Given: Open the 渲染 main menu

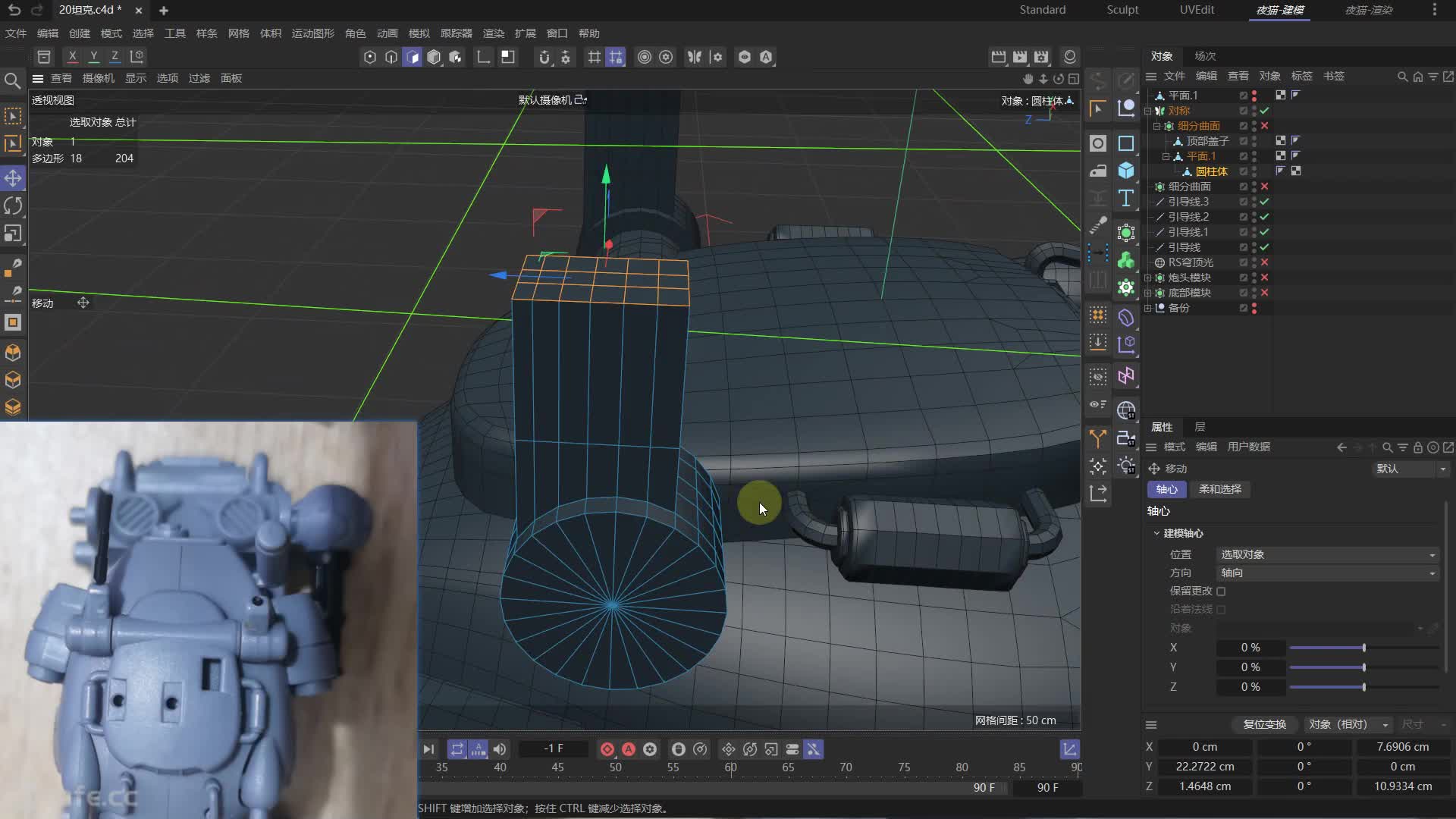Looking at the screenshot, I should click(x=494, y=33).
